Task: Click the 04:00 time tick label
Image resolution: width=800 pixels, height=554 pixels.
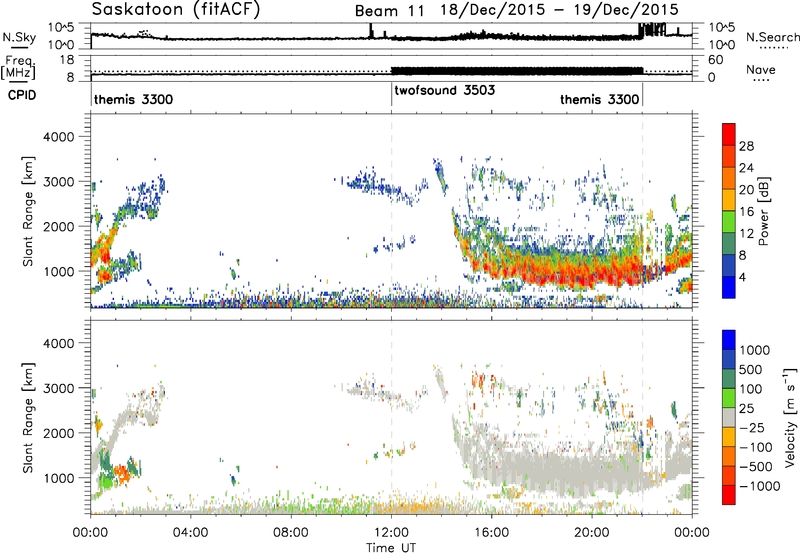Action: (191, 533)
